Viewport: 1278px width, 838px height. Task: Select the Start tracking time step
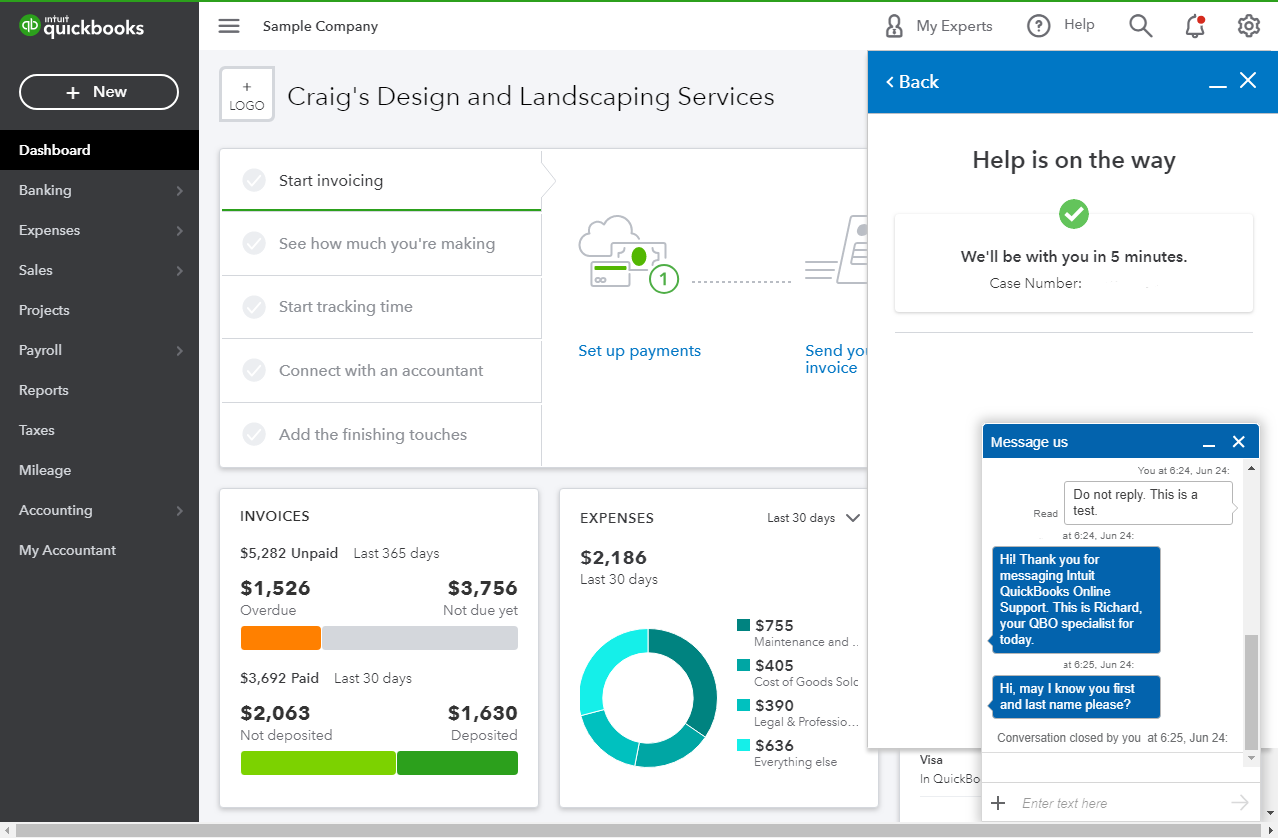point(381,307)
